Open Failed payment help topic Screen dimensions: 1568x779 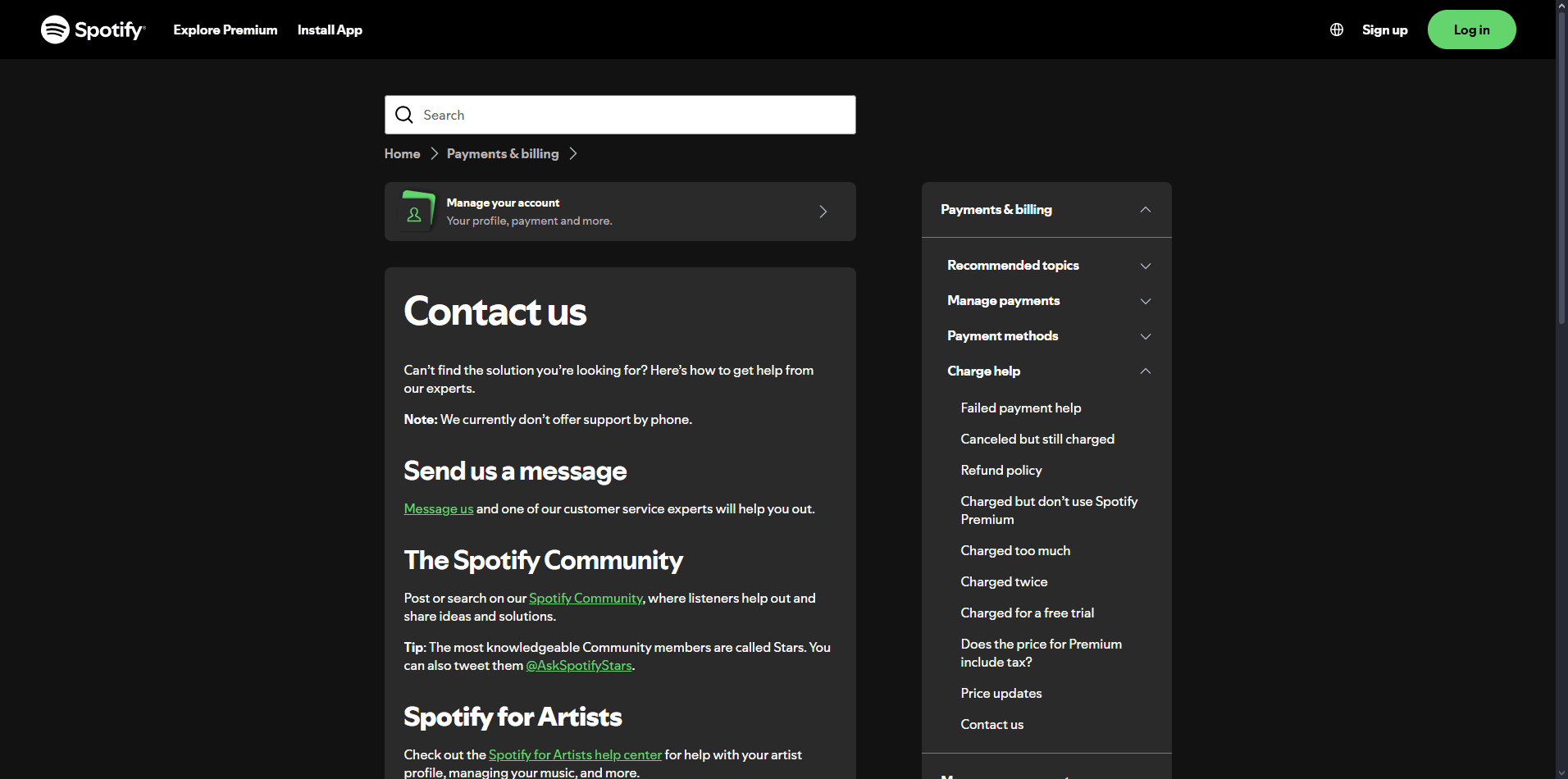[1021, 408]
